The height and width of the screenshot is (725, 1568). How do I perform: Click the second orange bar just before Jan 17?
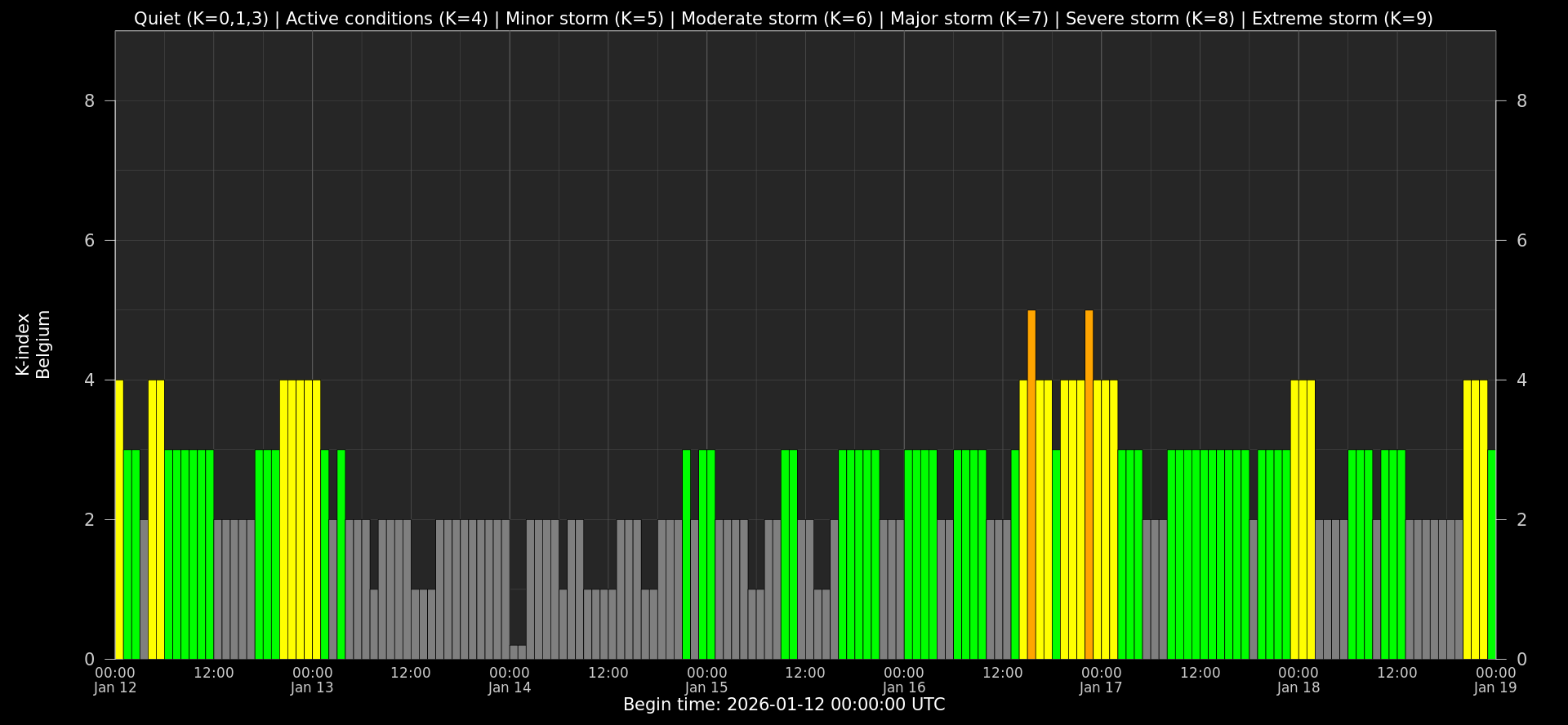tap(1089, 484)
